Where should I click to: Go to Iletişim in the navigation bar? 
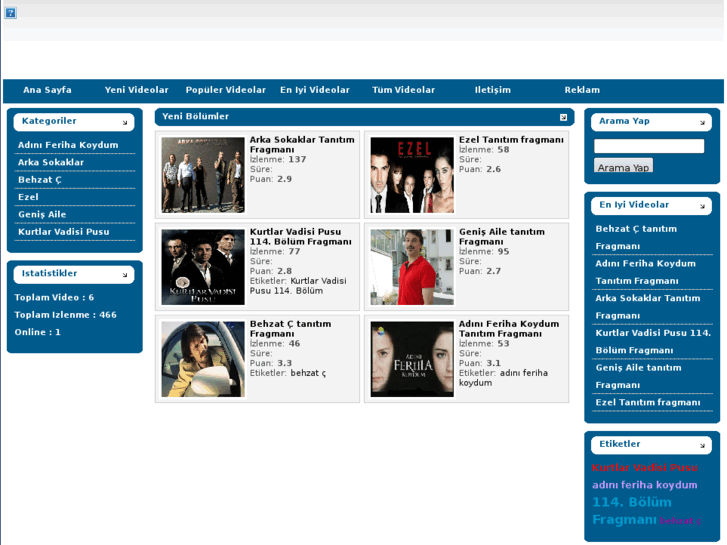[x=493, y=90]
